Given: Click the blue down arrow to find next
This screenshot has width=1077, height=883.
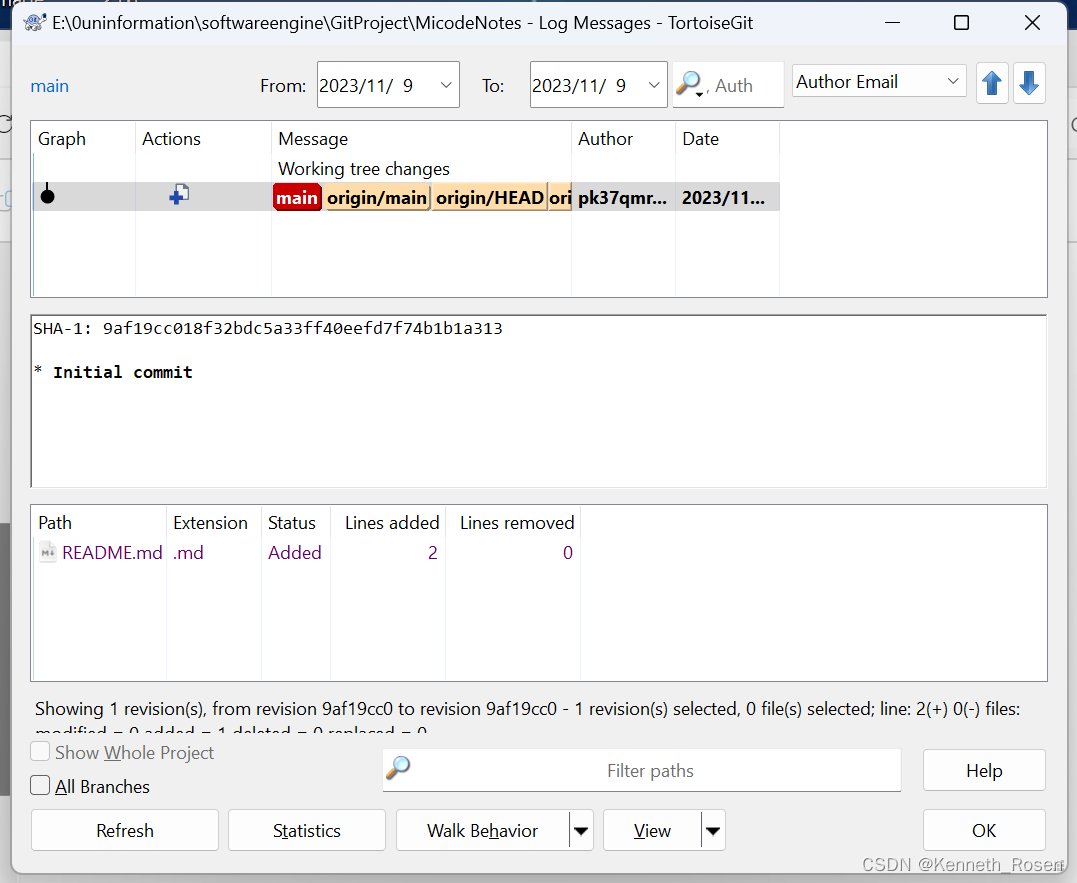Looking at the screenshot, I should 1029,84.
